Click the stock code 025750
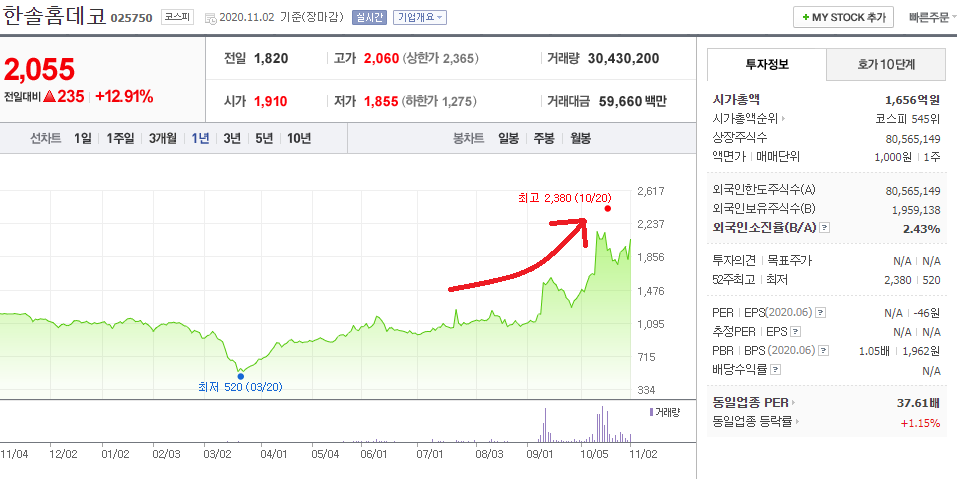The height and width of the screenshot is (479, 960). (x=131, y=18)
